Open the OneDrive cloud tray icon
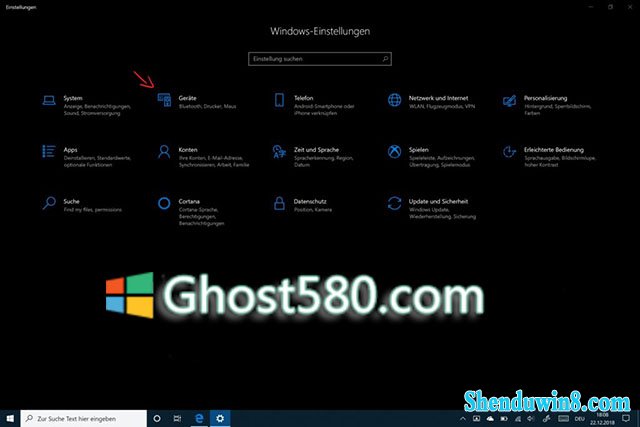Viewport: 640px width, 427px height. pyautogui.click(x=490, y=419)
